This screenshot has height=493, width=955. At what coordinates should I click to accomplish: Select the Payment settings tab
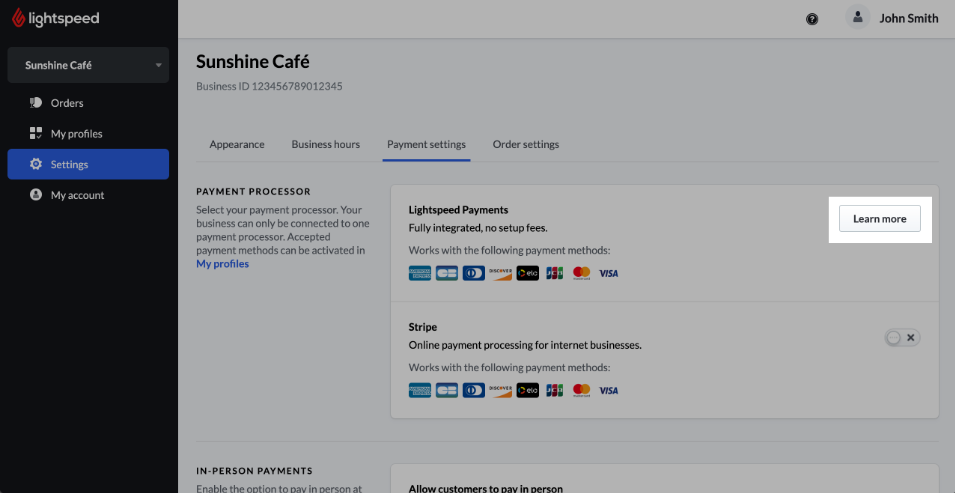pyautogui.click(x=426, y=144)
